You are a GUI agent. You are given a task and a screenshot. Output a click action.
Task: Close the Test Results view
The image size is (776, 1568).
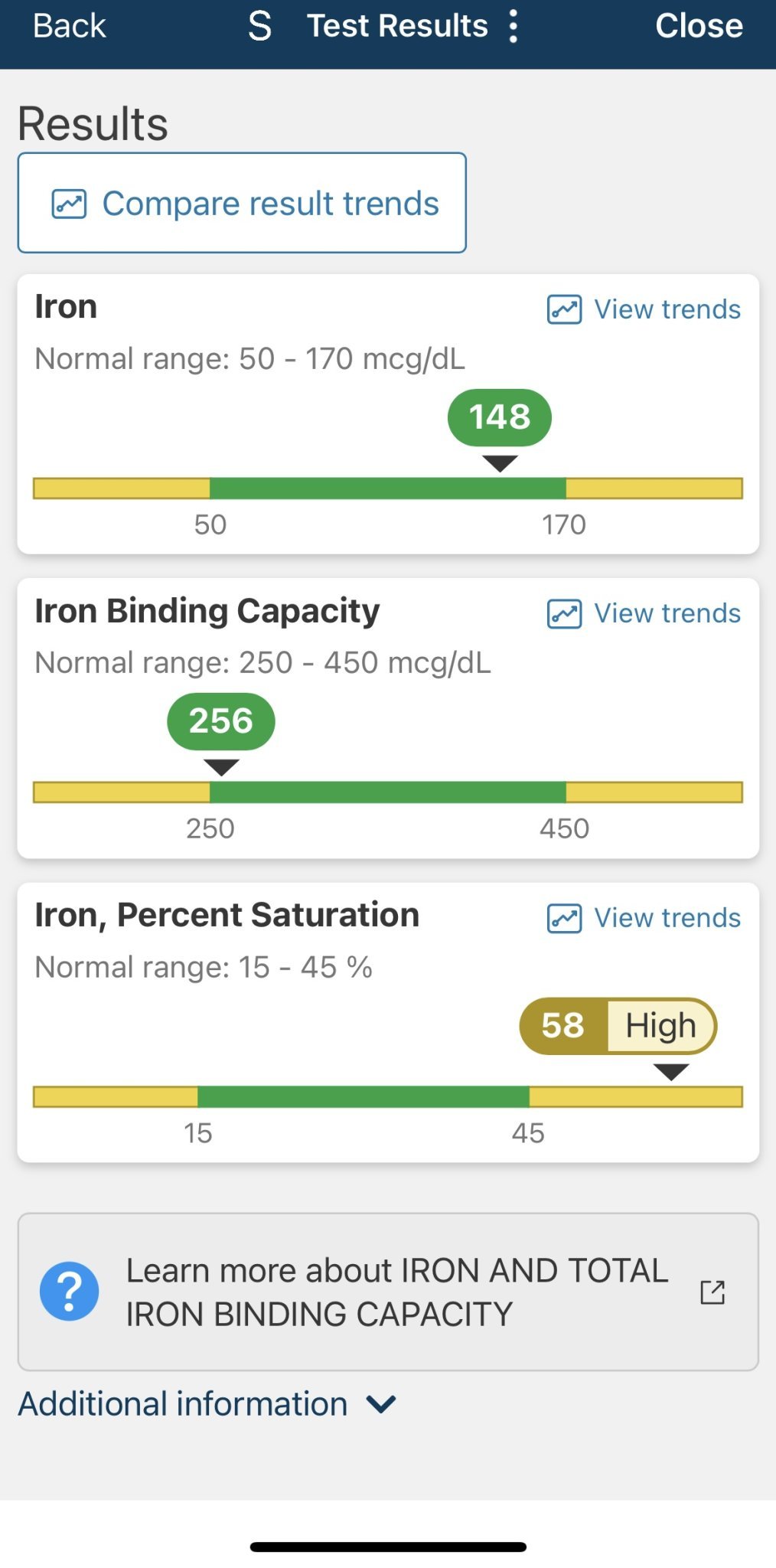coord(699,26)
